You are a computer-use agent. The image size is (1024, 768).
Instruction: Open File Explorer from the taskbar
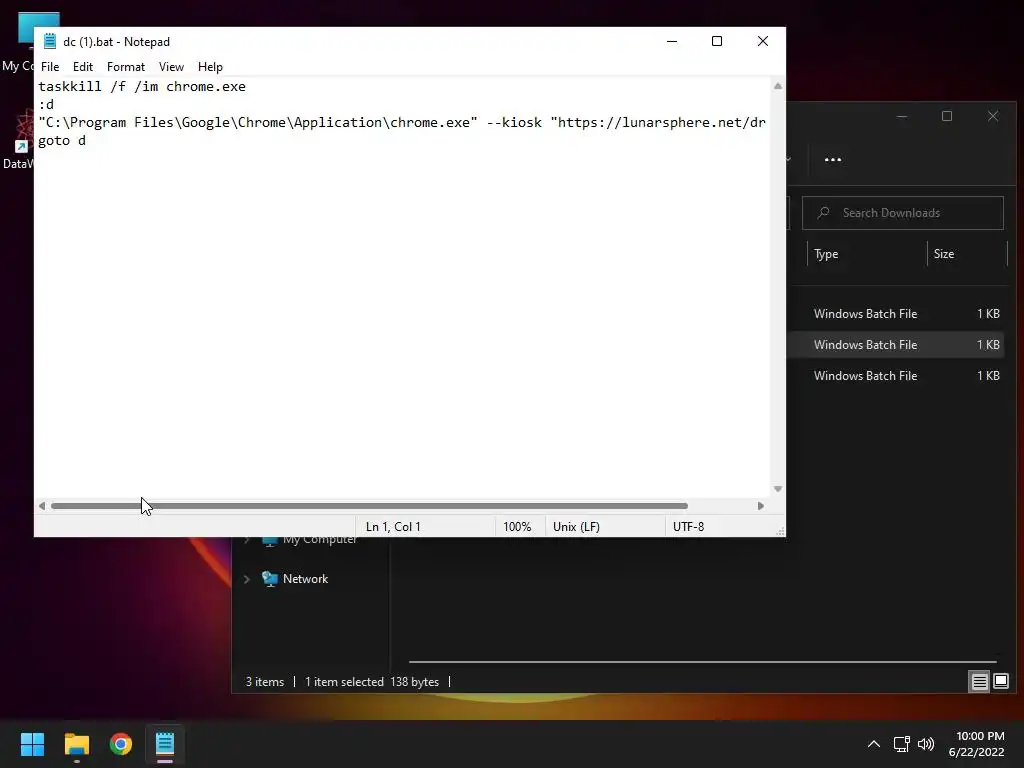pyautogui.click(x=76, y=744)
